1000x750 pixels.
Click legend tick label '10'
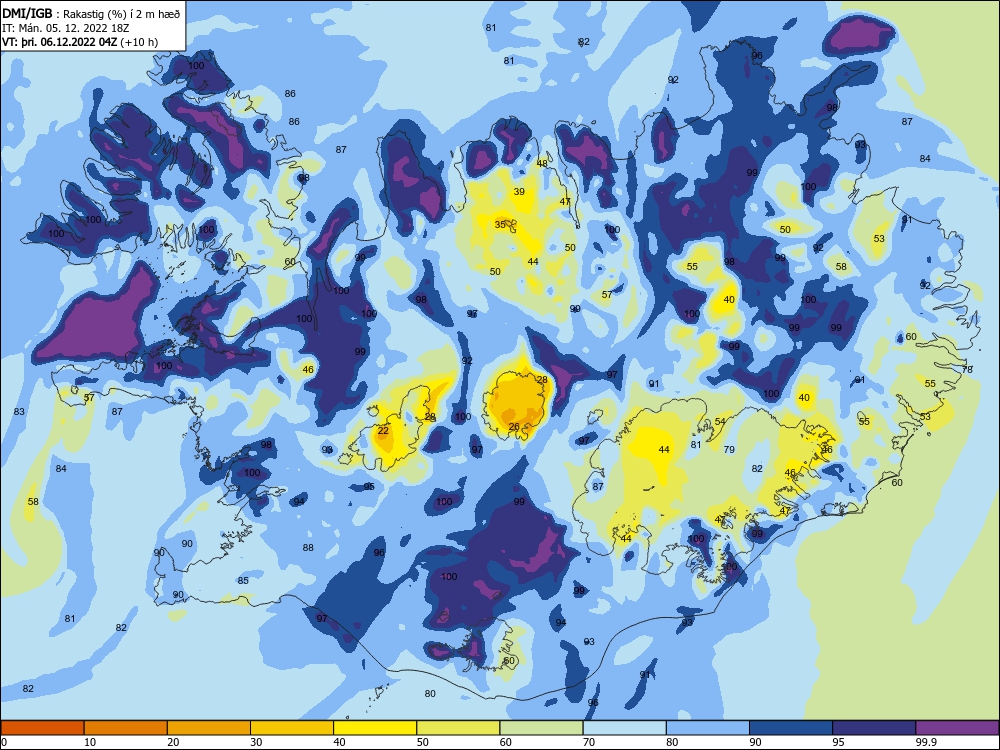90,742
